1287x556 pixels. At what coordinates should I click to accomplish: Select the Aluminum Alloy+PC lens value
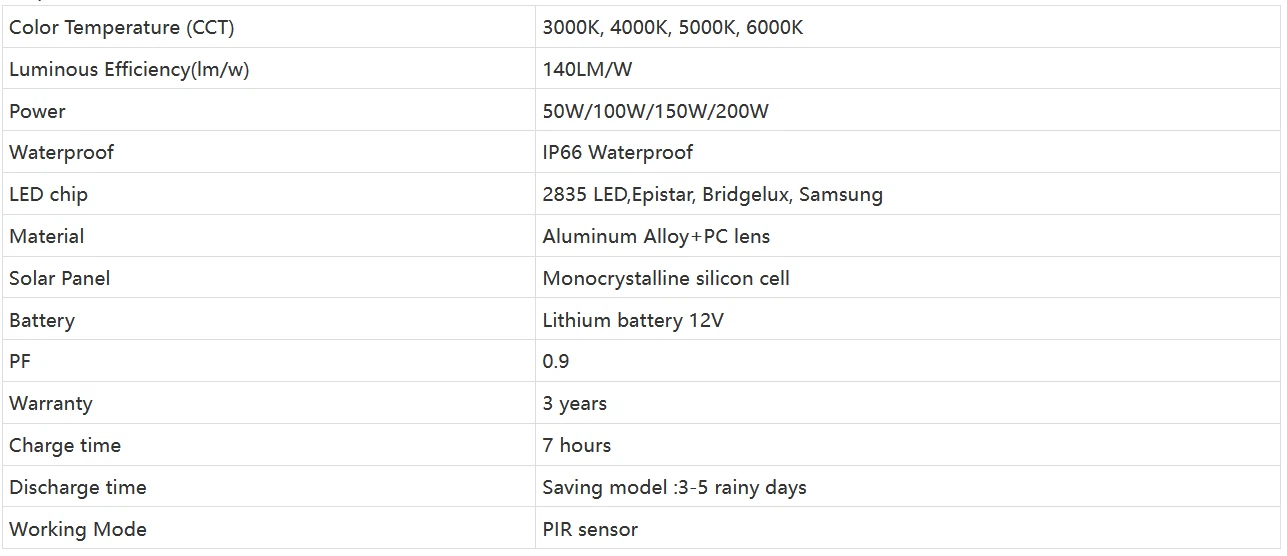point(656,237)
